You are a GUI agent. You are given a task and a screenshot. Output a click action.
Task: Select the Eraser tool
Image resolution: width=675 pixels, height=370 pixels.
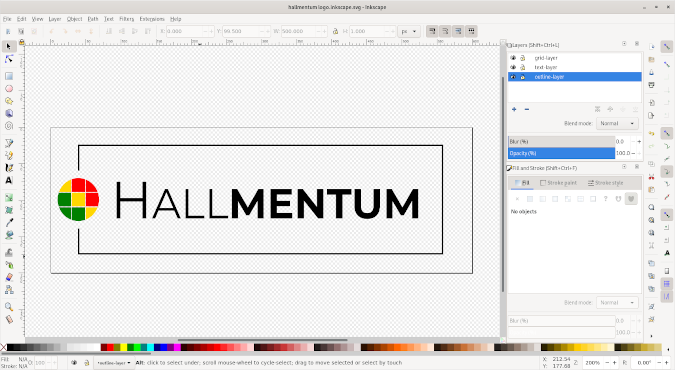(x=9, y=277)
